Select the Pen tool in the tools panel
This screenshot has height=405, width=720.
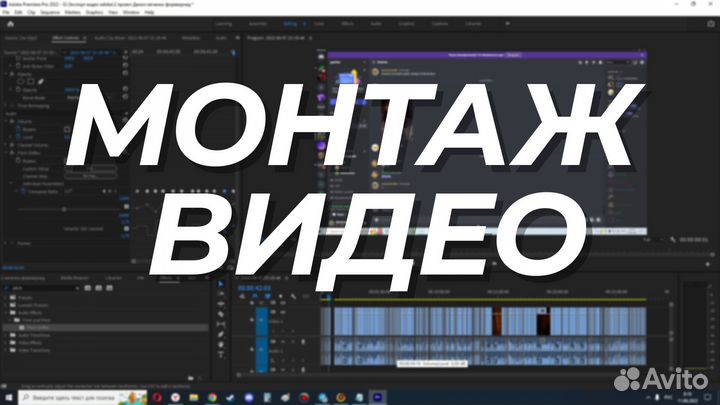click(x=221, y=334)
